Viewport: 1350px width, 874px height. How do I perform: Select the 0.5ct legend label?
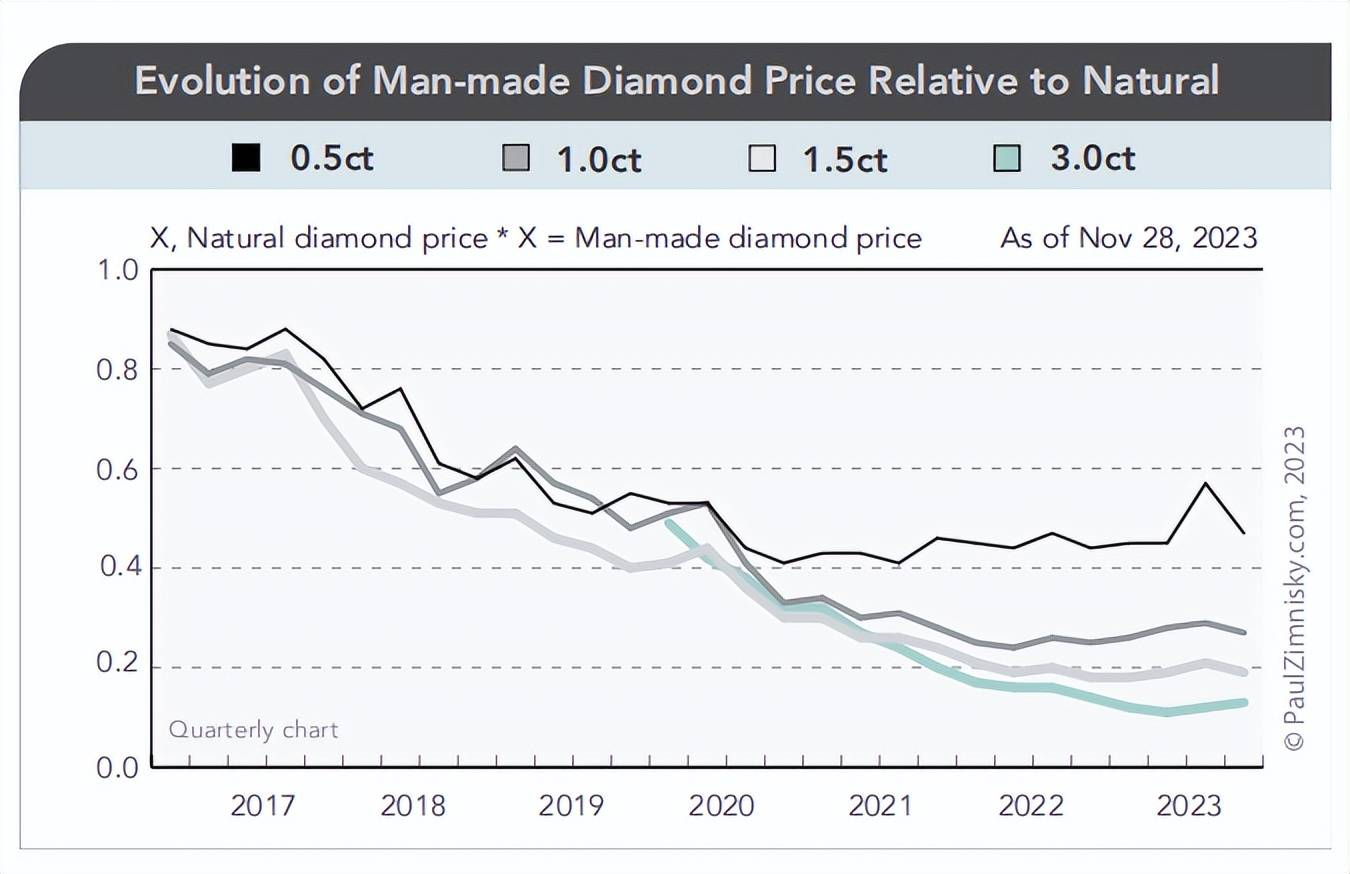332,158
